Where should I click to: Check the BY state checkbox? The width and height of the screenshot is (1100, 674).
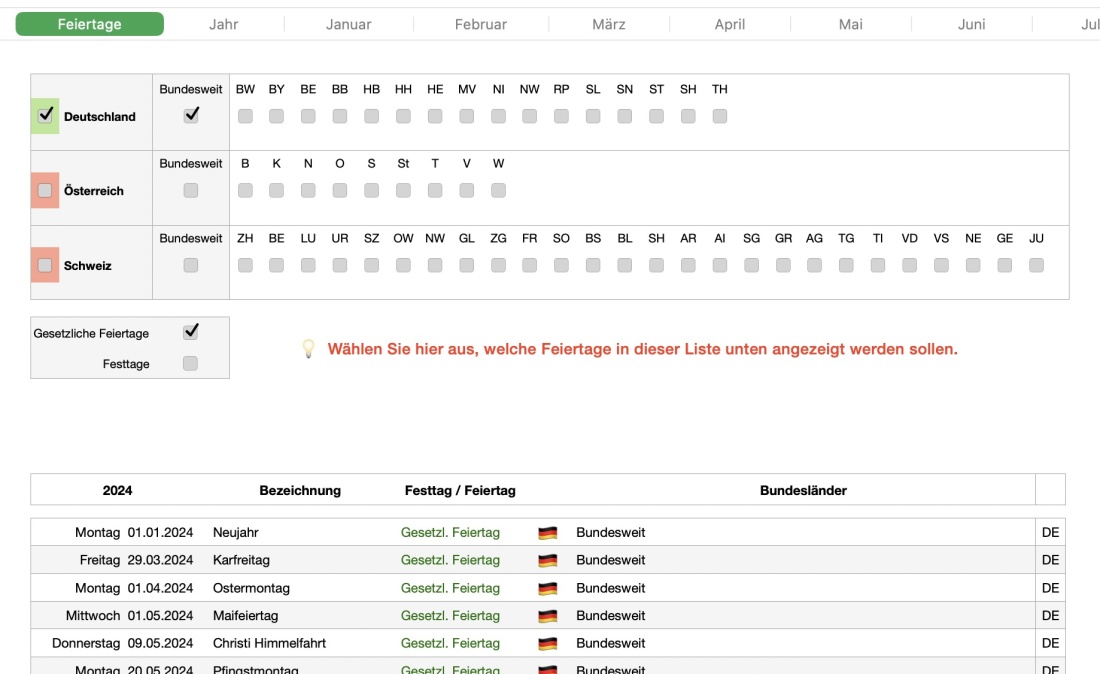pos(275,115)
